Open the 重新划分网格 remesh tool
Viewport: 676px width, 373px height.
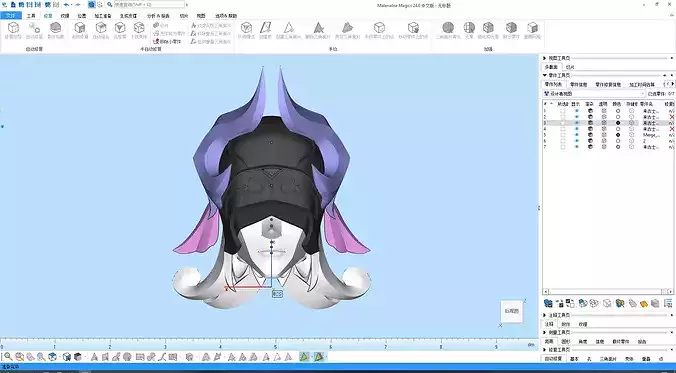click(x=532, y=31)
